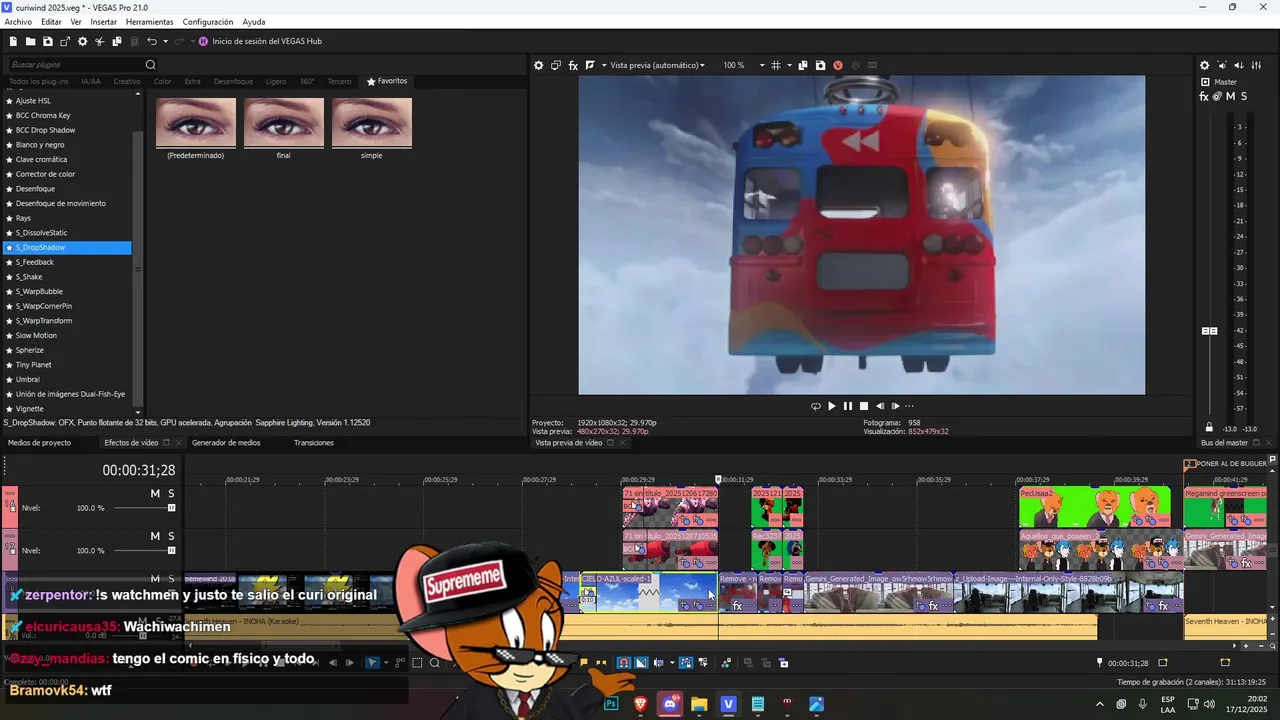Open Herramientas menu
The width and height of the screenshot is (1280, 720).
tap(149, 22)
